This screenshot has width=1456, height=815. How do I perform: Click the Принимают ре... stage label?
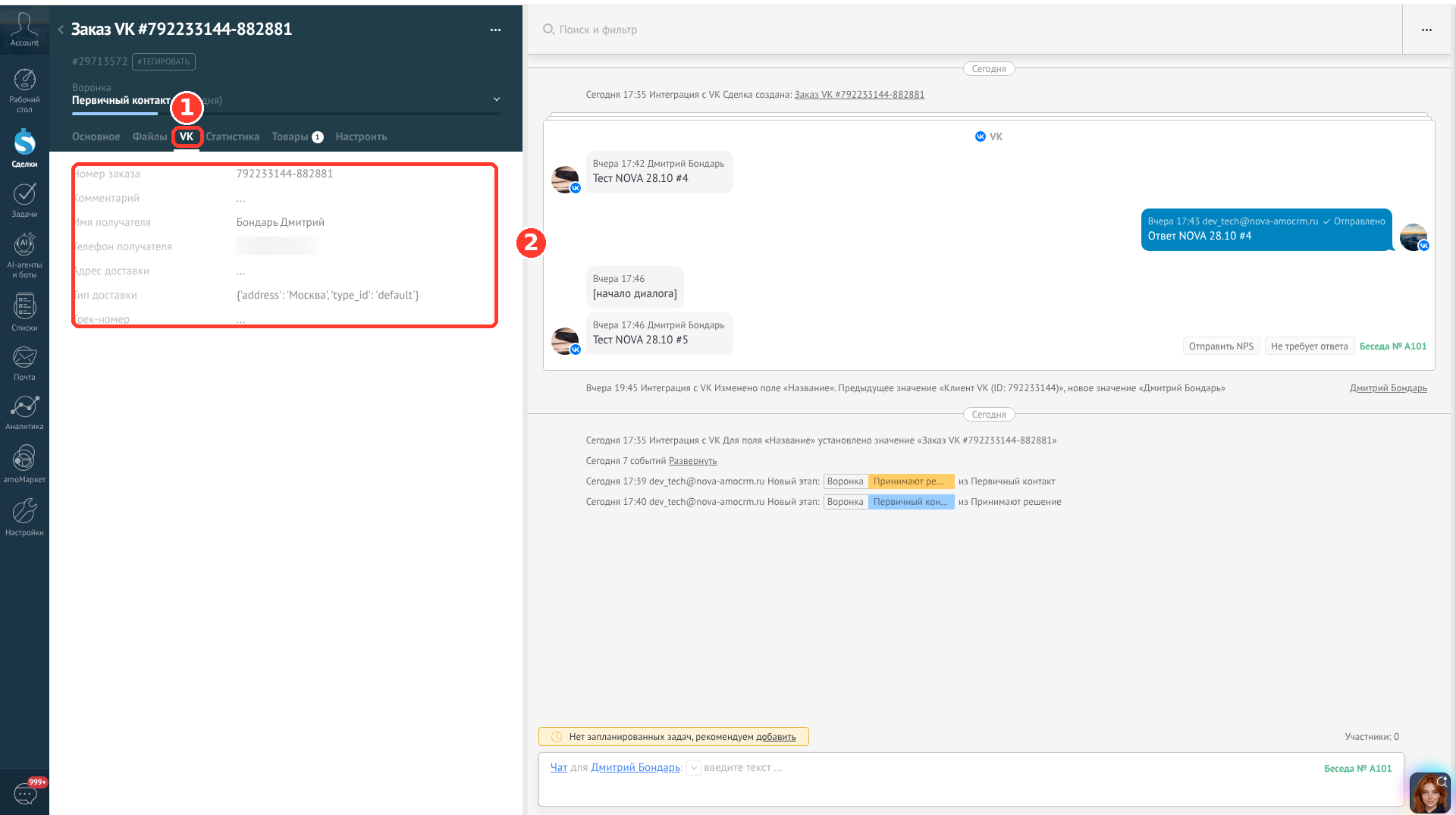(x=911, y=481)
